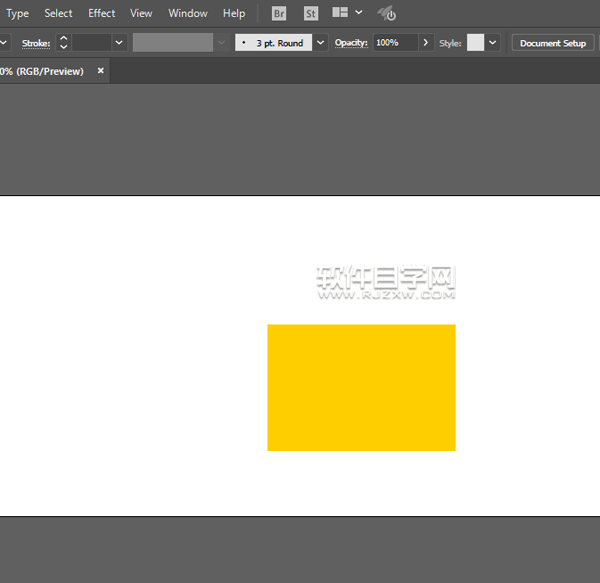This screenshot has height=583, width=600.
Task: Click the Stroke label link
Action: coord(35,43)
